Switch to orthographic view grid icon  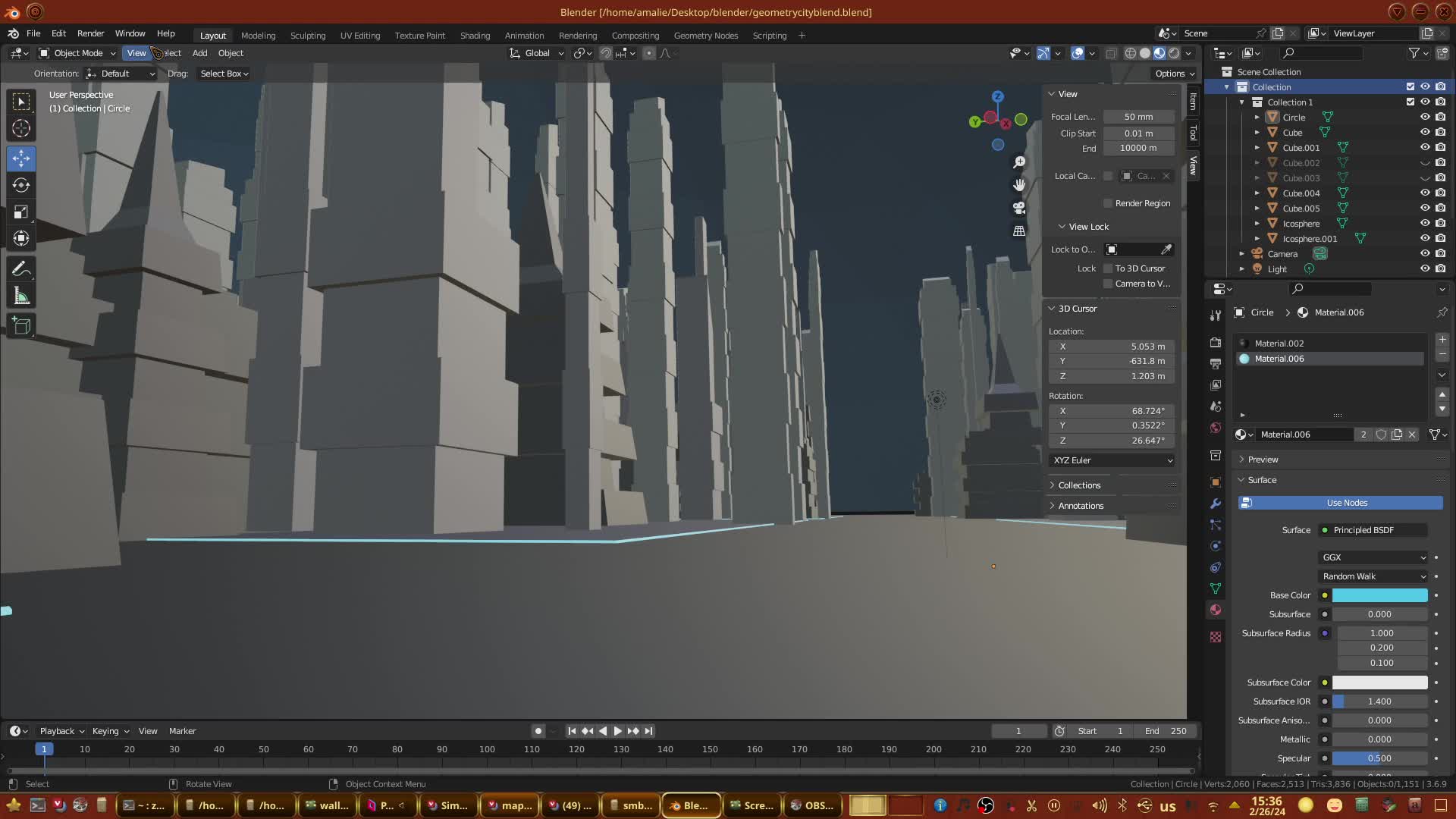click(1019, 231)
